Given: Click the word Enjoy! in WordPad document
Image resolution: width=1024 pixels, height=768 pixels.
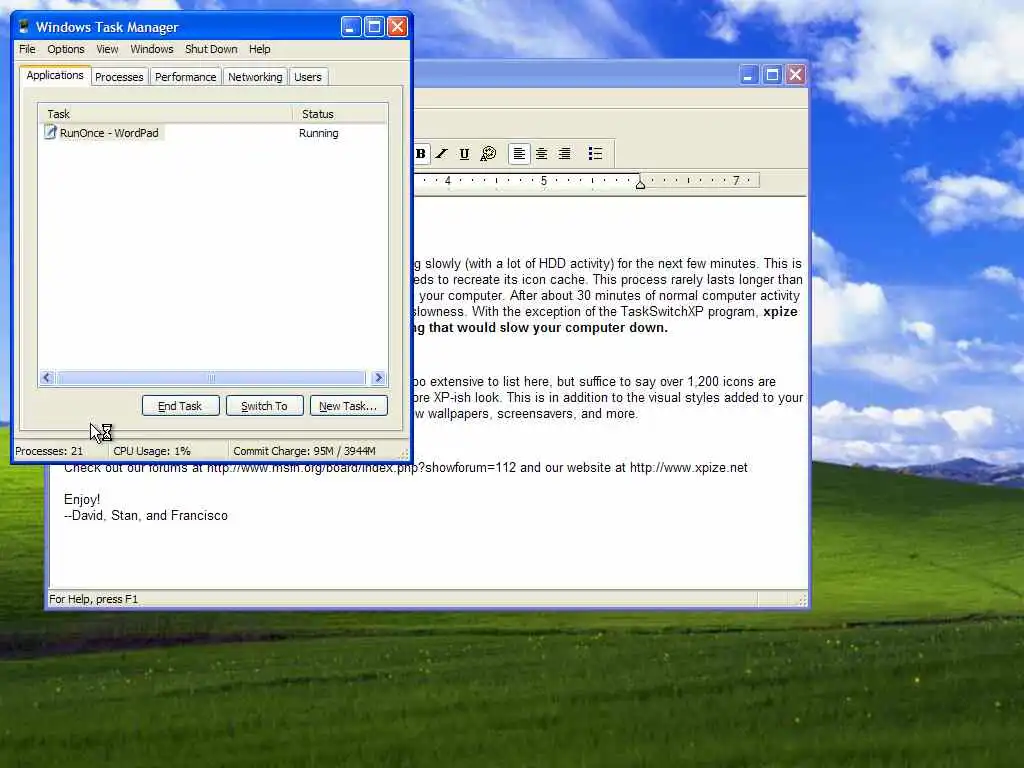Looking at the screenshot, I should point(82,500).
